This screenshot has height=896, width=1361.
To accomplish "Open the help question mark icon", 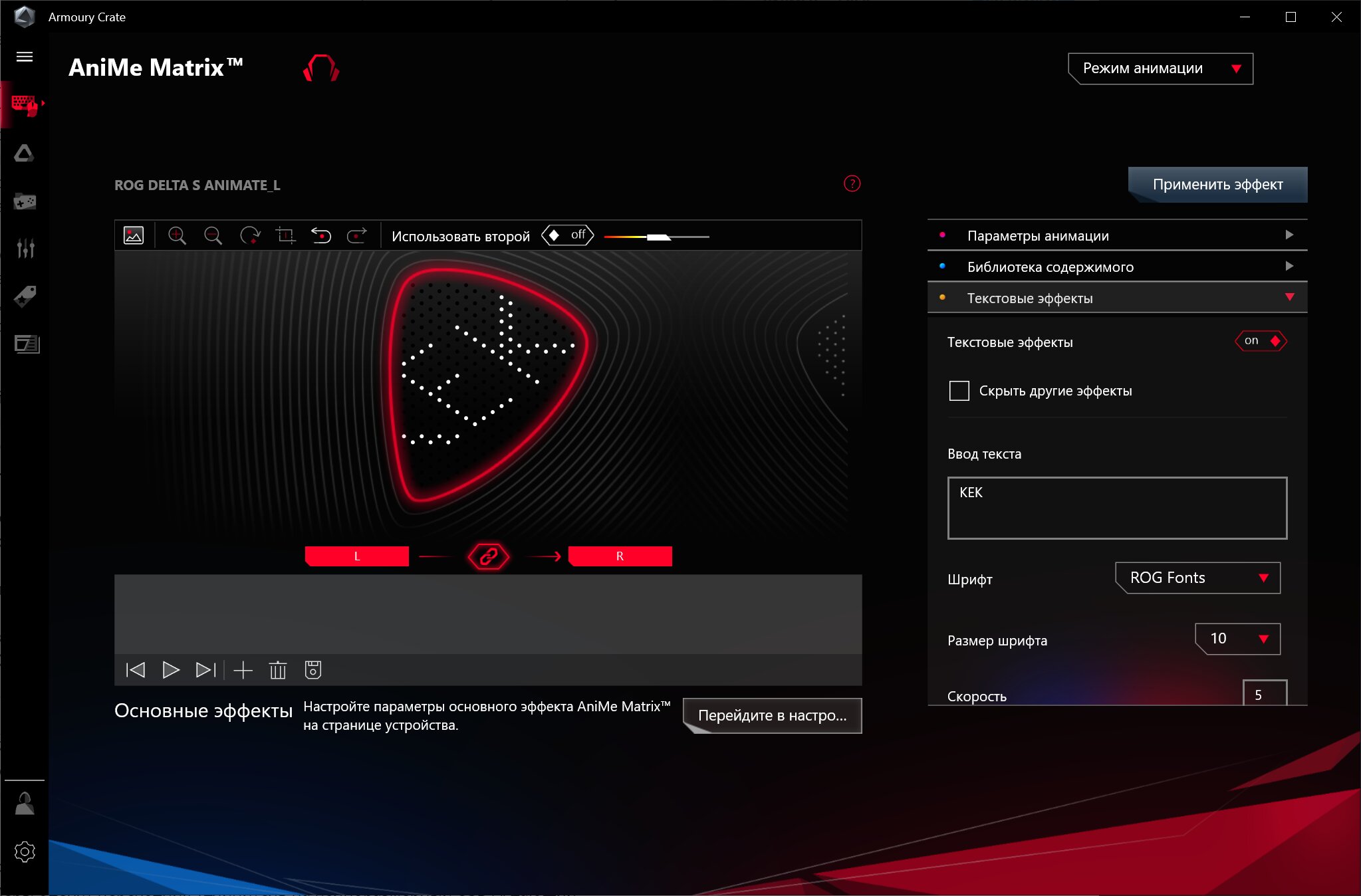I will [852, 183].
